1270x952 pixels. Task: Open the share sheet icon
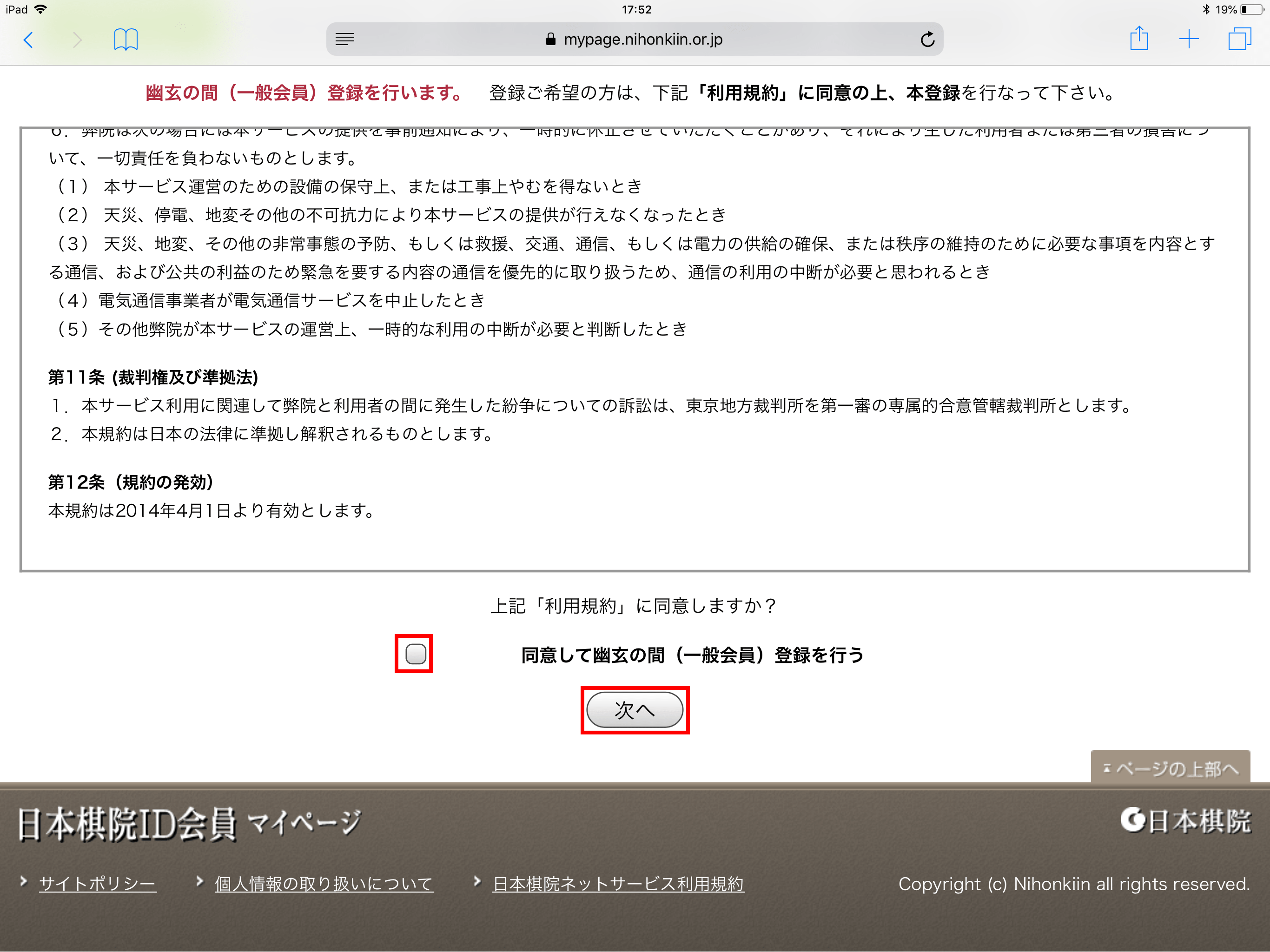pyautogui.click(x=1139, y=39)
